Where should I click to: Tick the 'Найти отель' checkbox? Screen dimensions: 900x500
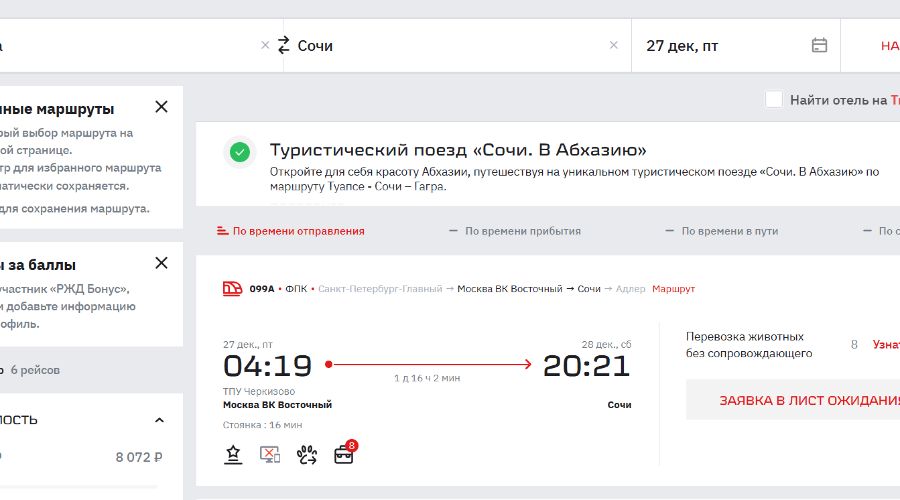pyautogui.click(x=773, y=100)
